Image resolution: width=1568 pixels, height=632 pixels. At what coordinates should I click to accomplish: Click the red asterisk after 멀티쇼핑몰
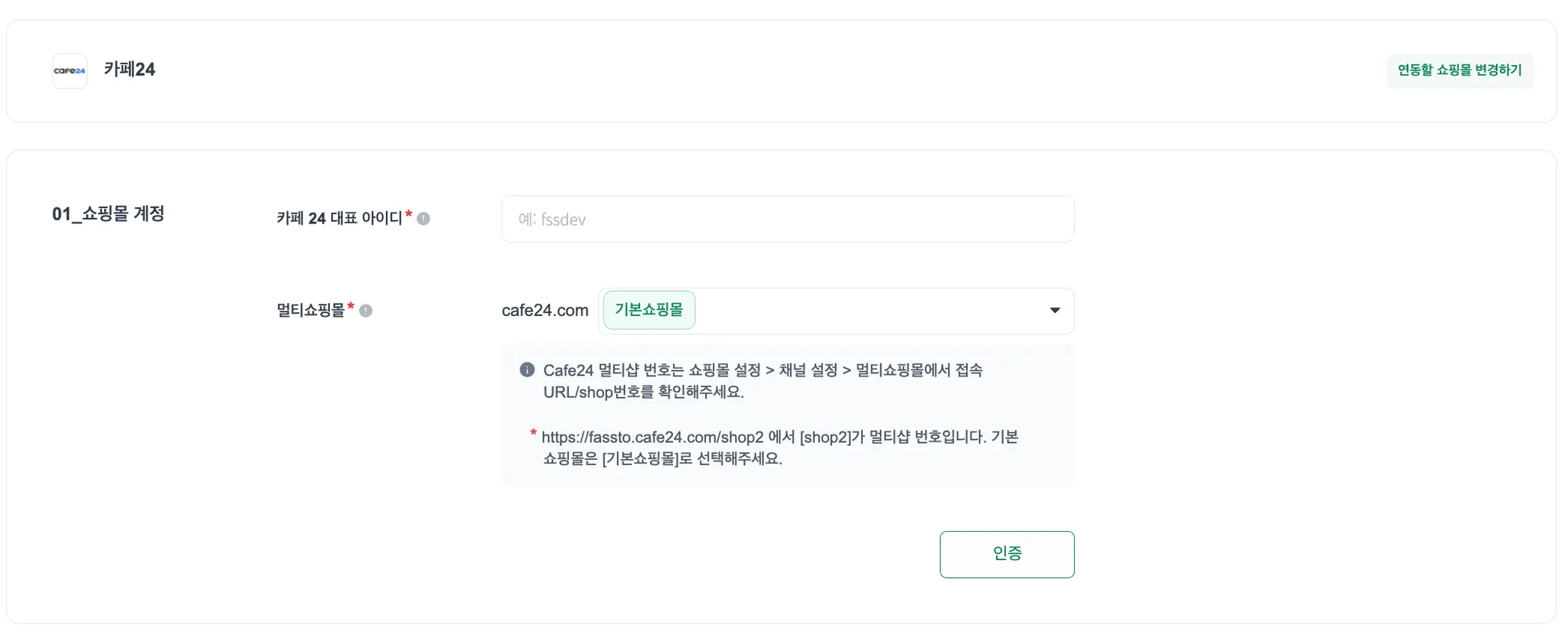coord(351,307)
